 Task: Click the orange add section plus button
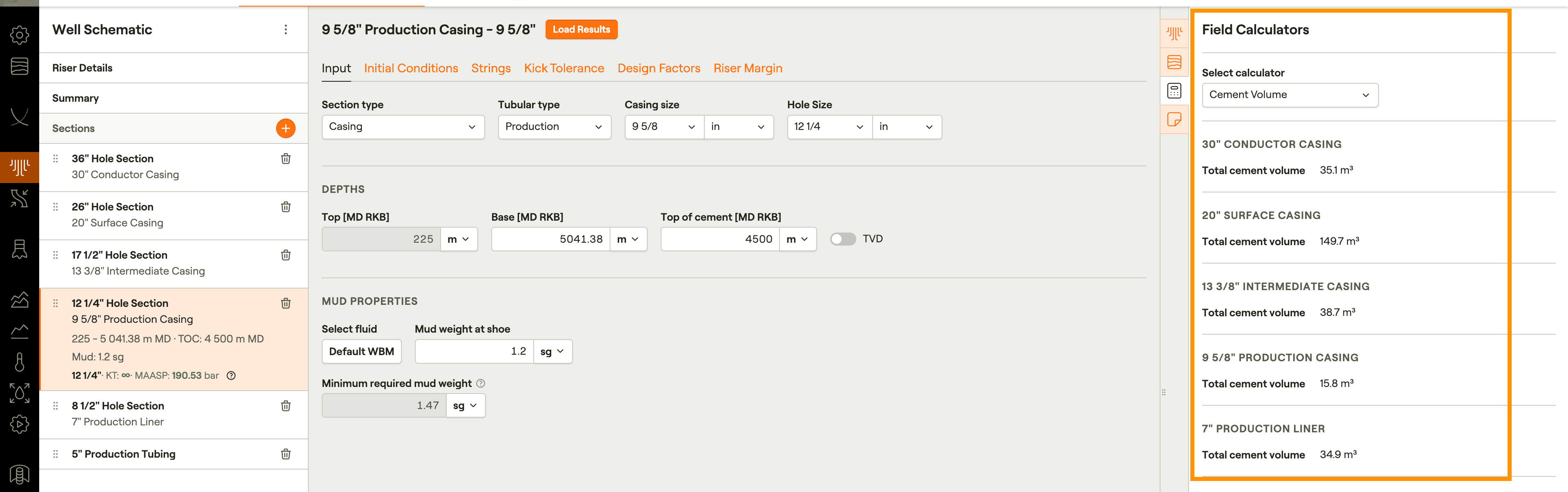285,128
